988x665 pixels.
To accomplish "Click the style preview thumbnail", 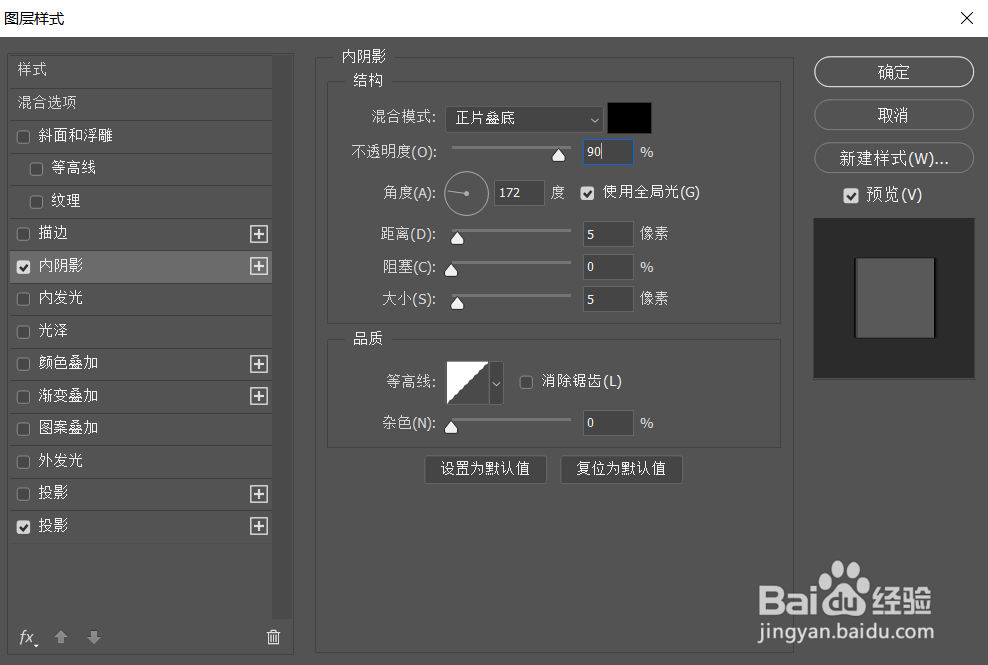I will pyautogui.click(x=893, y=298).
